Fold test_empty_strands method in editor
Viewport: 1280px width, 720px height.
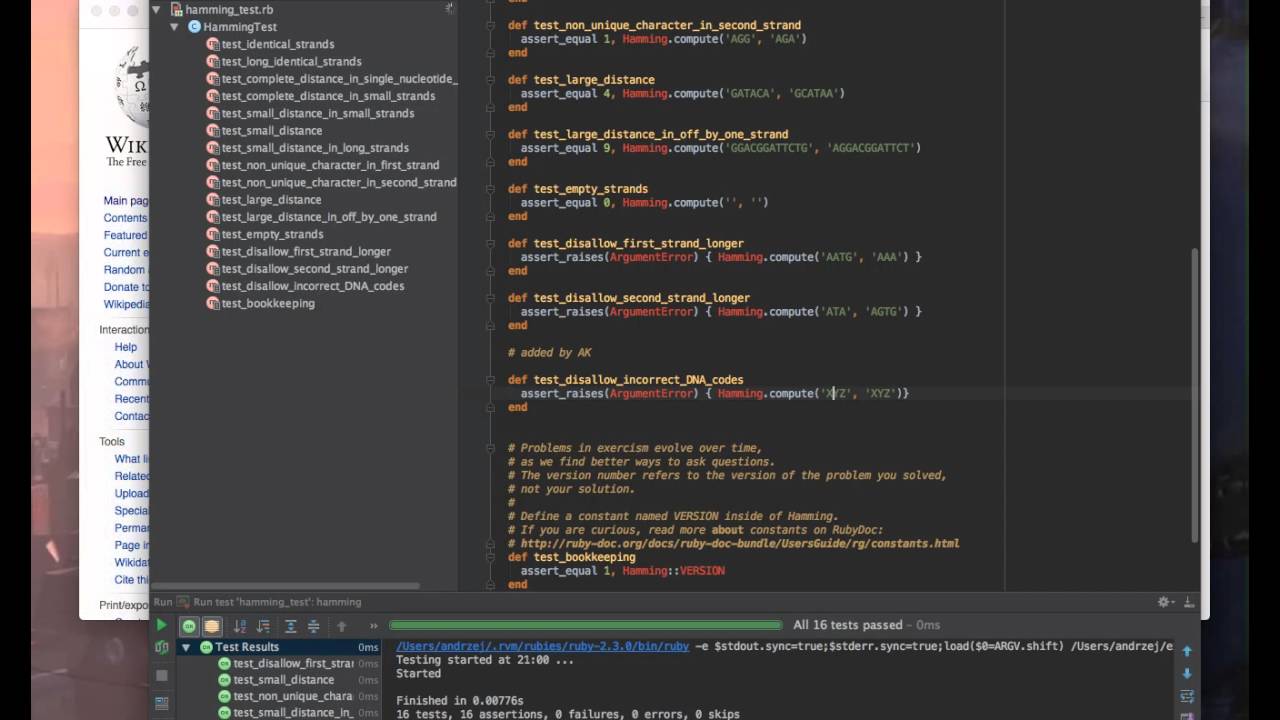pyautogui.click(x=491, y=189)
